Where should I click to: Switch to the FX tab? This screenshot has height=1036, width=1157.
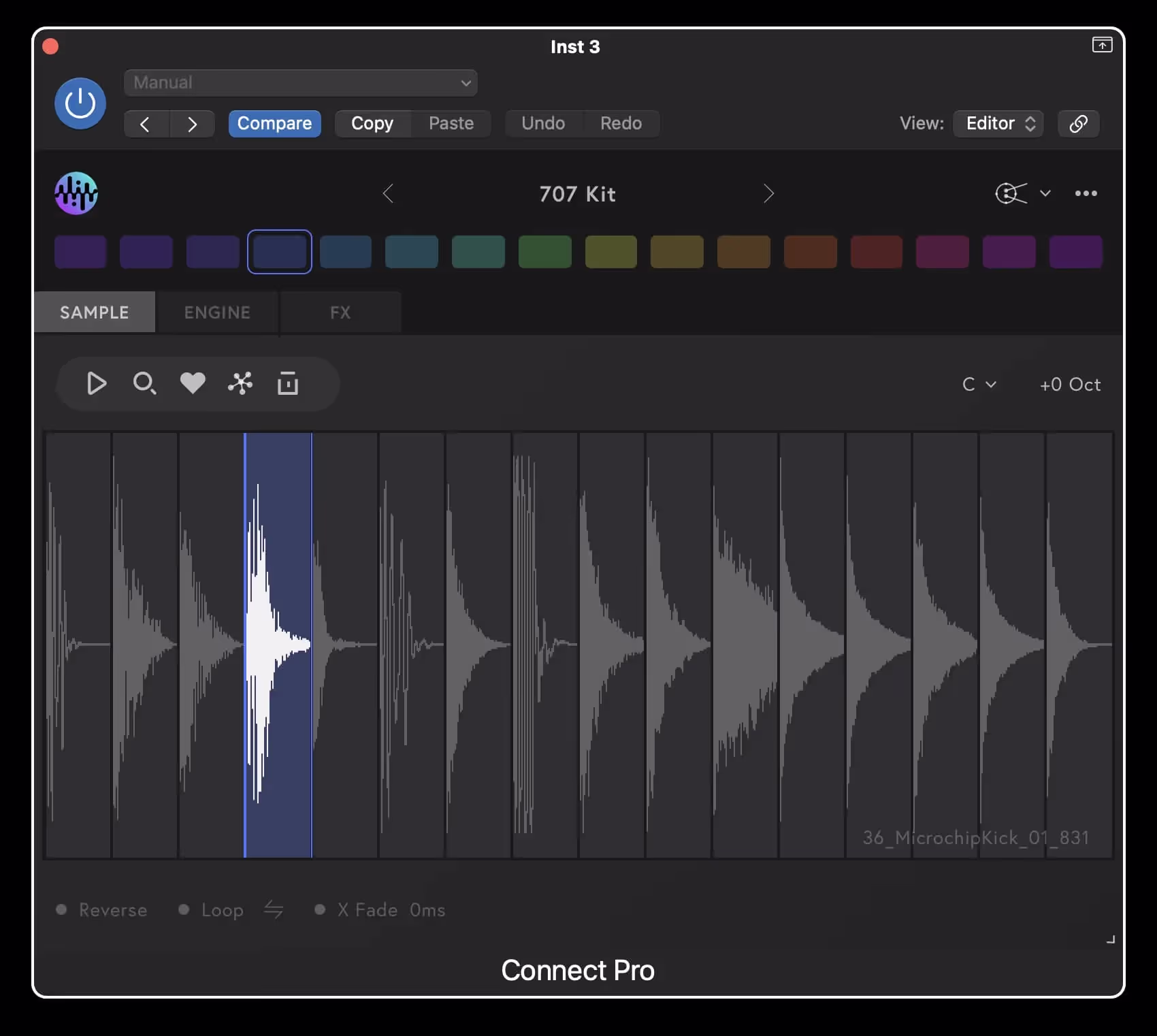pyautogui.click(x=340, y=312)
